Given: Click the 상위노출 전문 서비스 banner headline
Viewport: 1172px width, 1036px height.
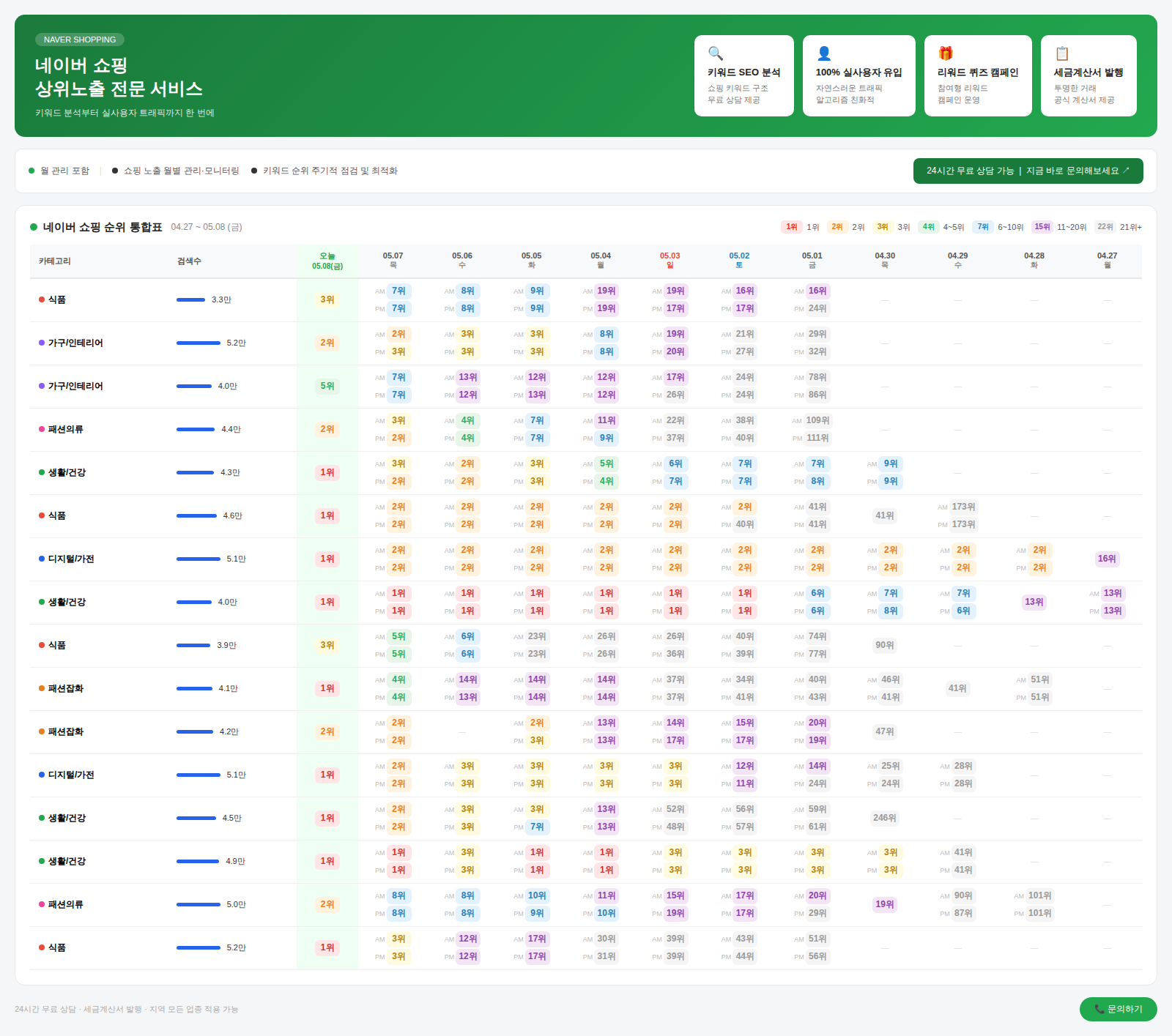Looking at the screenshot, I should coord(119,89).
